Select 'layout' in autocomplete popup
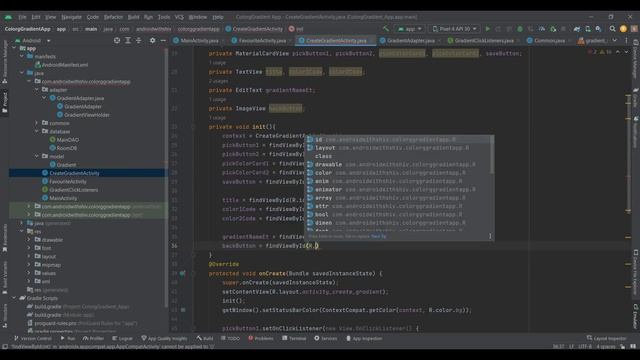This screenshot has width=640, height=360. pyautogui.click(x=399, y=148)
